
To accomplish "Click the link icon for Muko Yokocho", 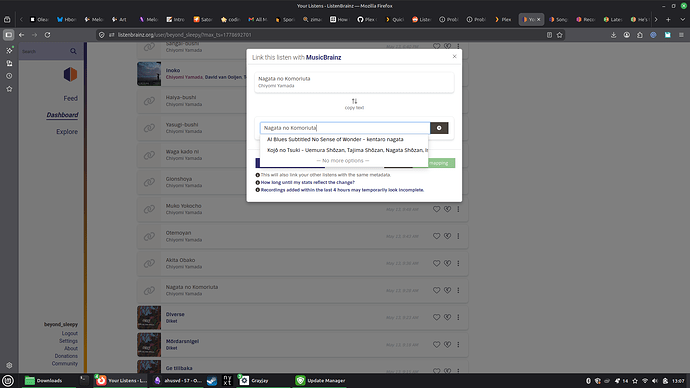I will 149,209.
